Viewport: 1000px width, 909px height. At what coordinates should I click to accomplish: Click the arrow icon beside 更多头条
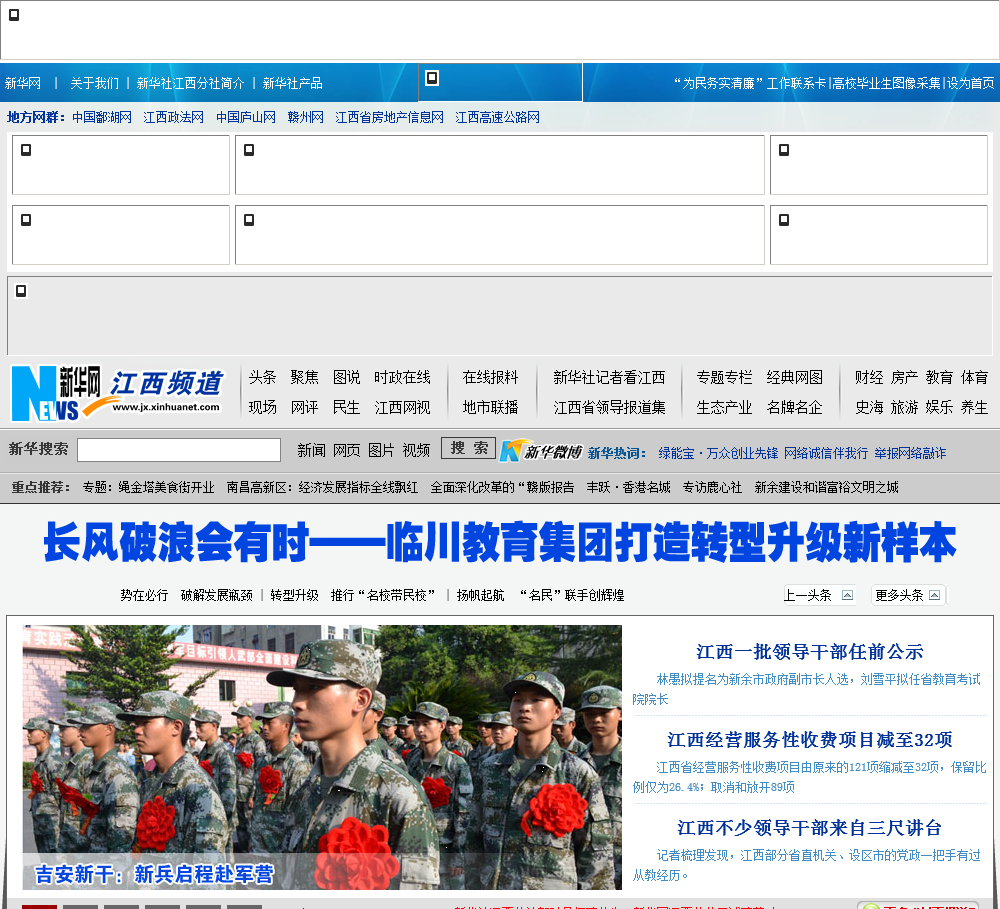(x=934, y=595)
